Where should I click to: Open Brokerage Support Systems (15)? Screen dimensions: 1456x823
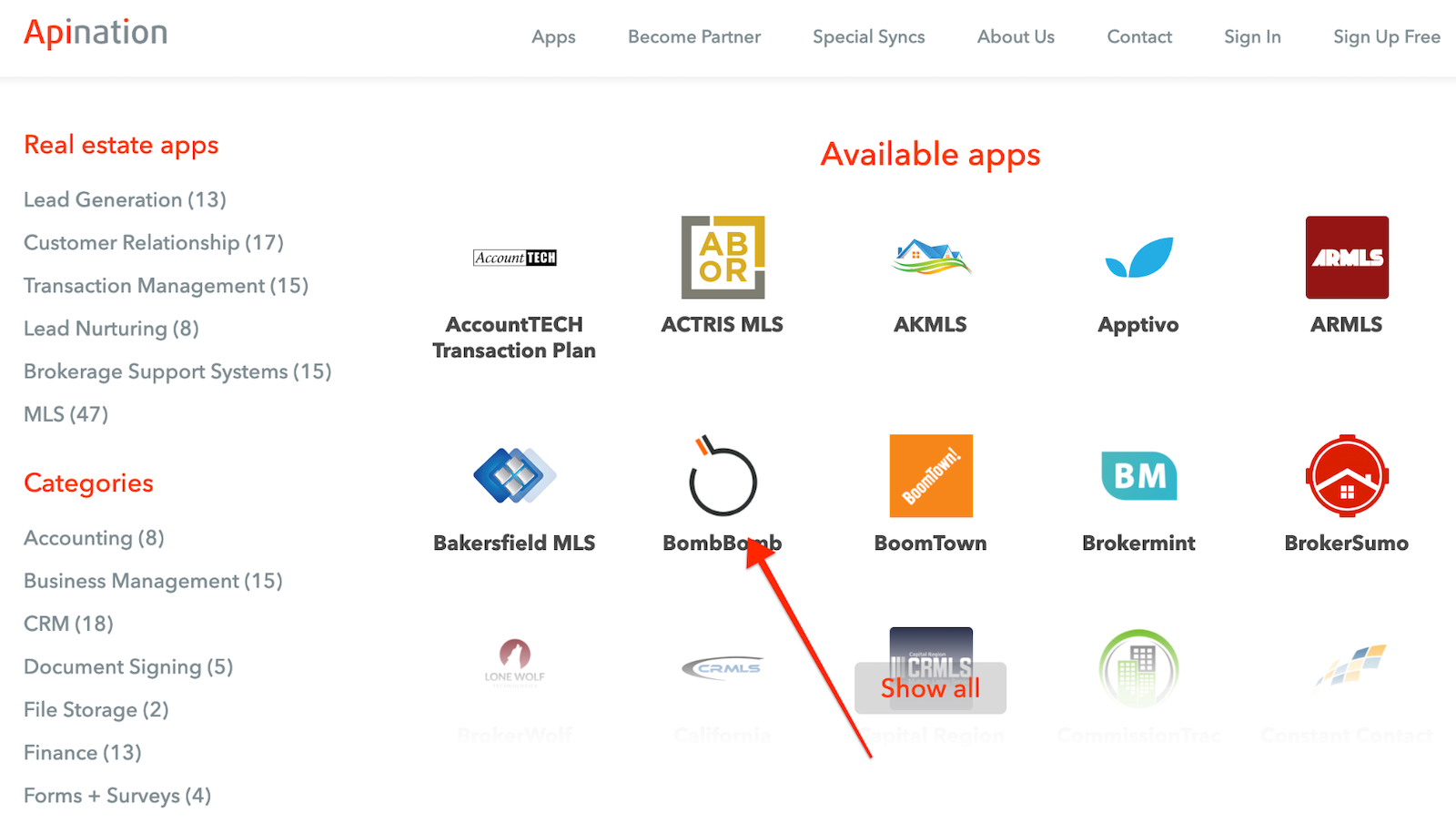[x=177, y=371]
